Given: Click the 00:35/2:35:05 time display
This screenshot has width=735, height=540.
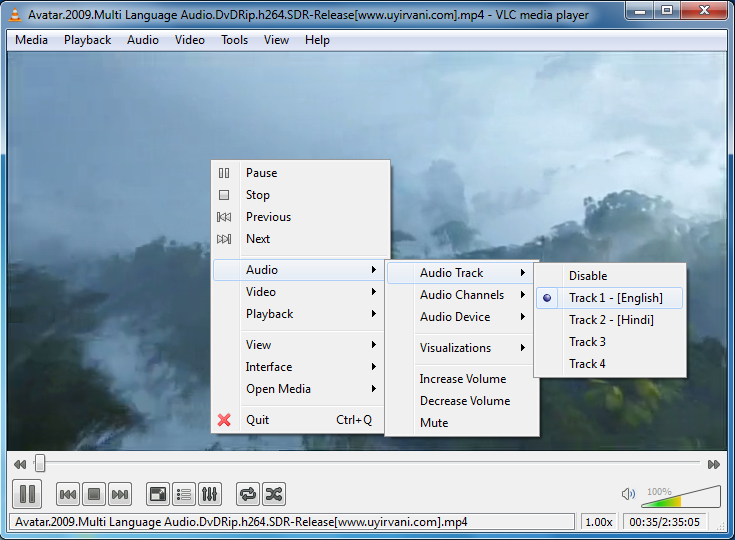Looking at the screenshot, I should (x=664, y=522).
